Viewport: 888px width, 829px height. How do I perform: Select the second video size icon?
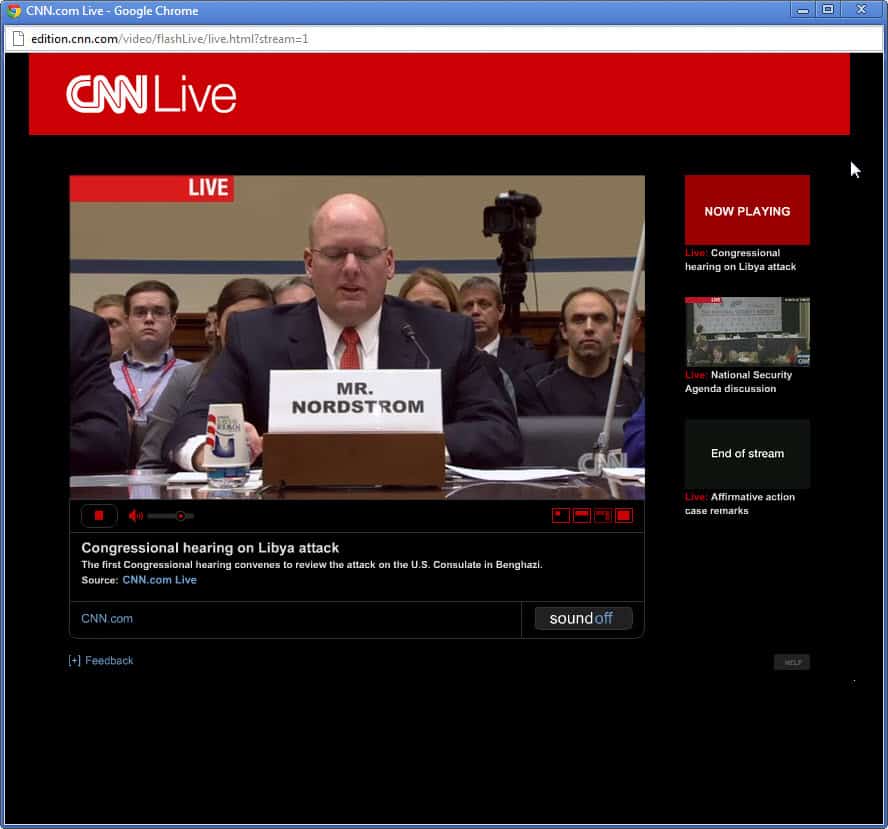point(582,515)
